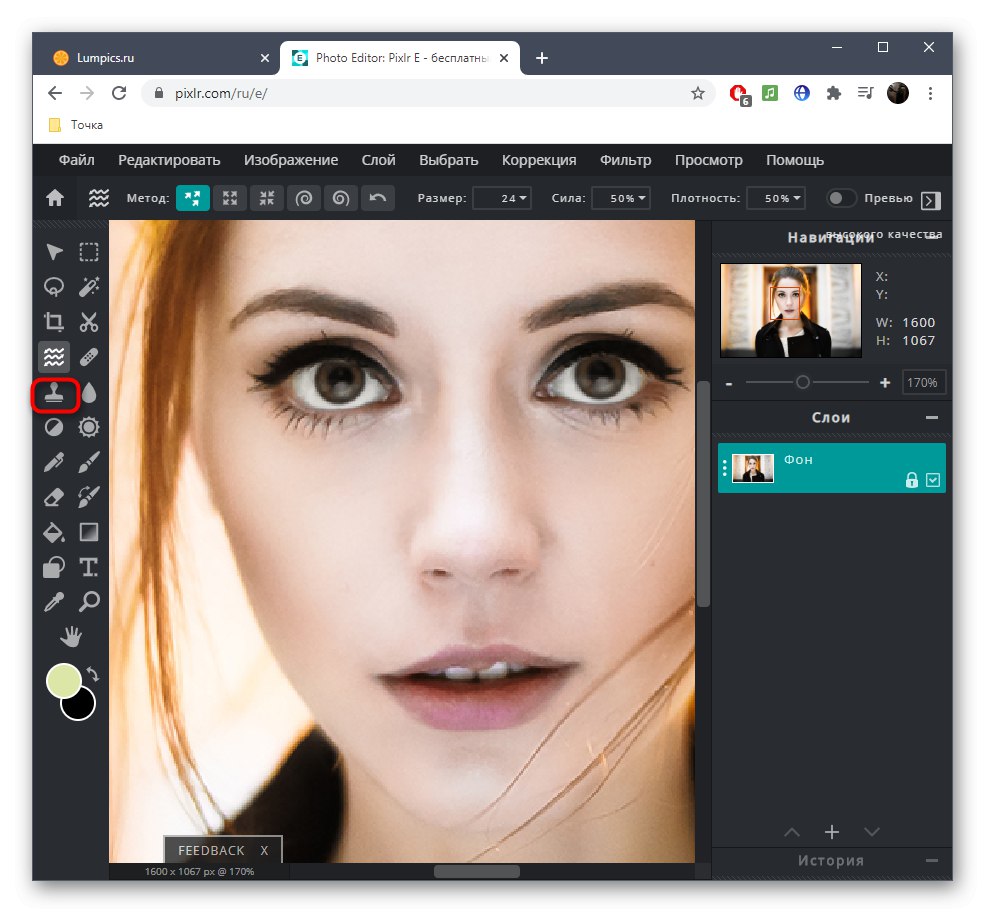The width and height of the screenshot is (985, 913).
Task: Select the Clone Stamp tool
Action: [55, 394]
